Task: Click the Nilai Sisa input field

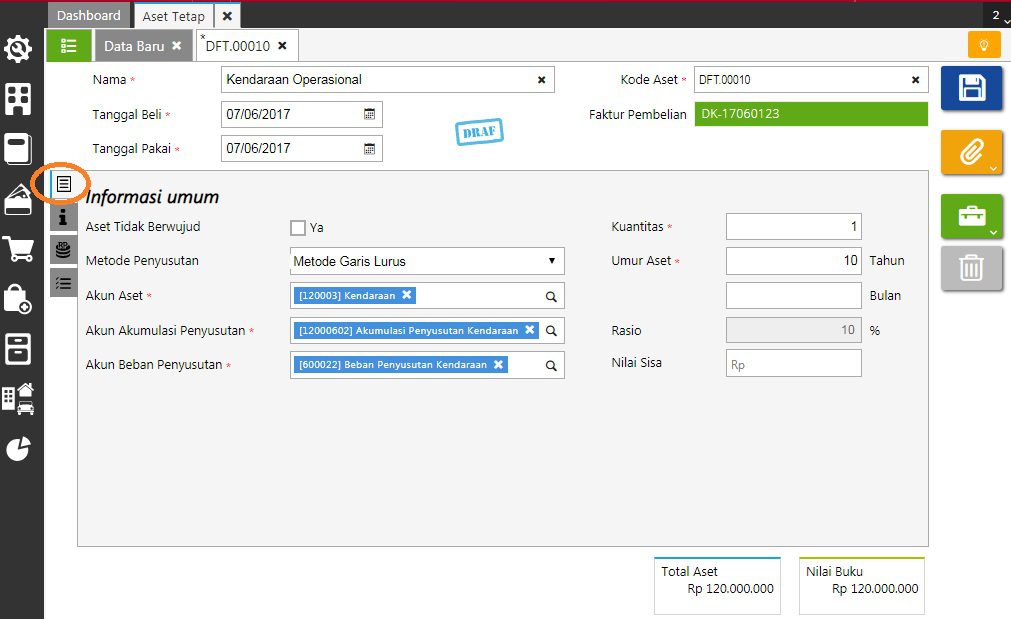Action: (793, 364)
